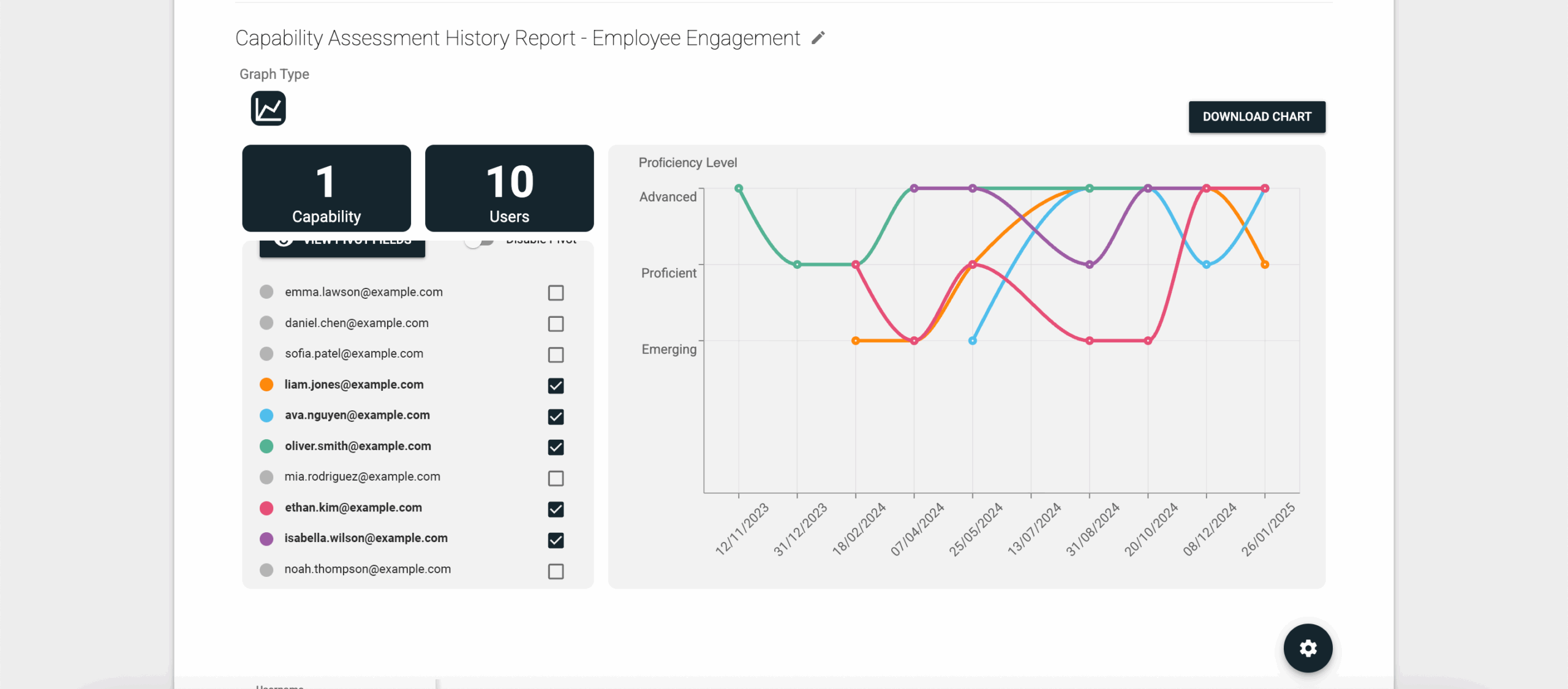Click the pink legend dot for ethan.kim

tap(266, 508)
